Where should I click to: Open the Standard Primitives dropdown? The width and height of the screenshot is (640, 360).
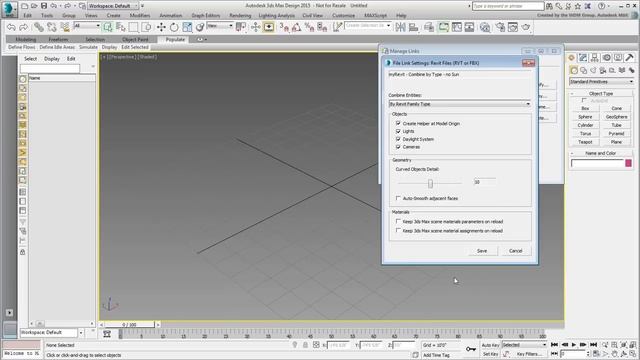[601, 82]
